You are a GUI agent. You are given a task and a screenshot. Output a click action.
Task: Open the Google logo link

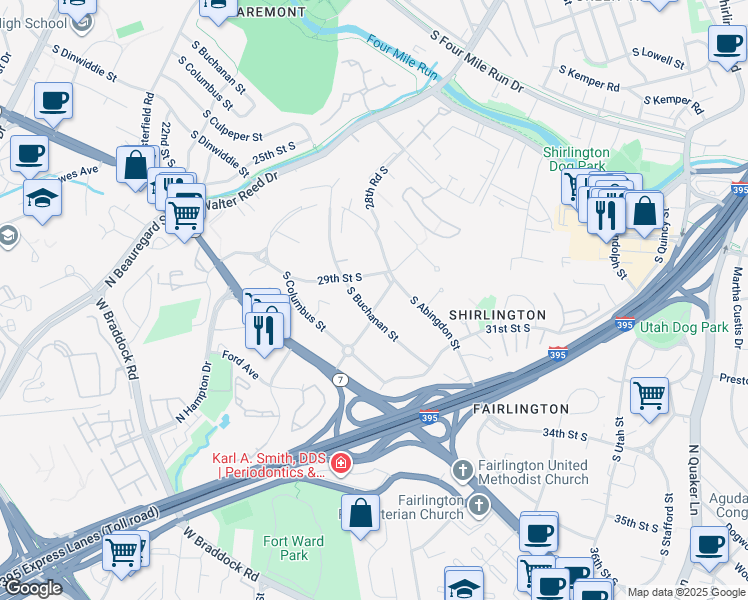tap(34, 589)
